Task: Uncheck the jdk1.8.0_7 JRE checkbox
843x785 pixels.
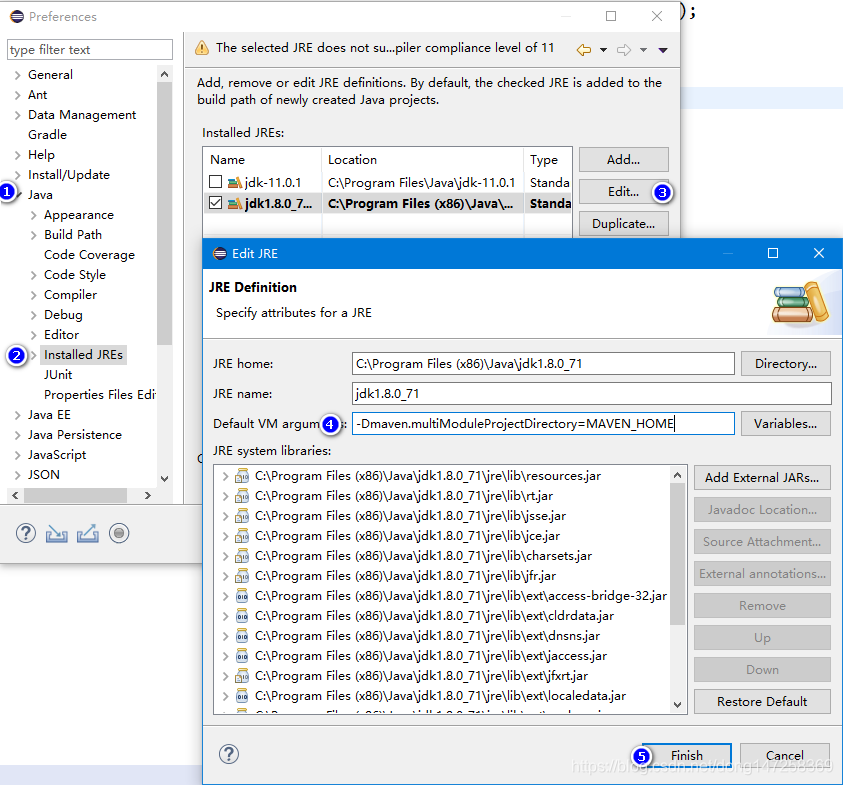Action: [x=216, y=203]
